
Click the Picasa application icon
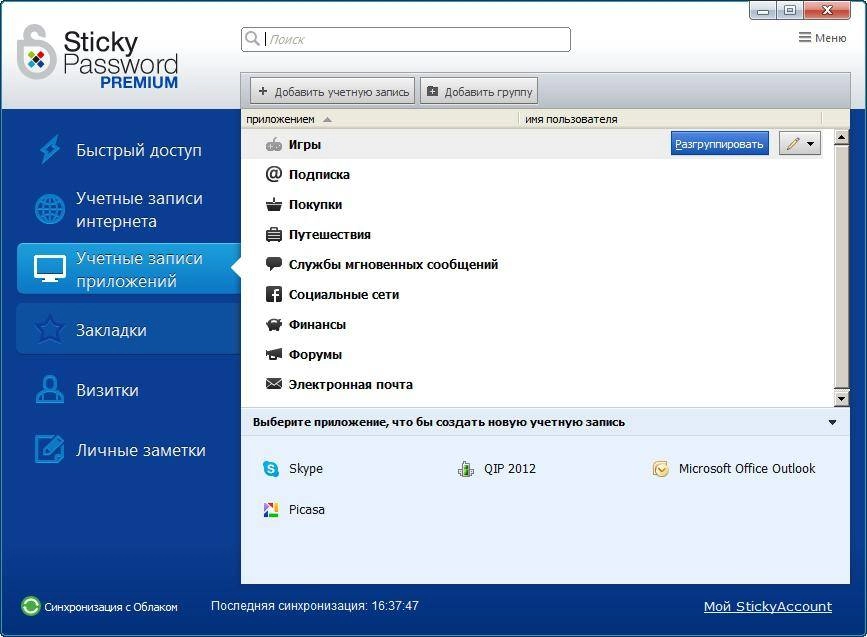click(271, 510)
